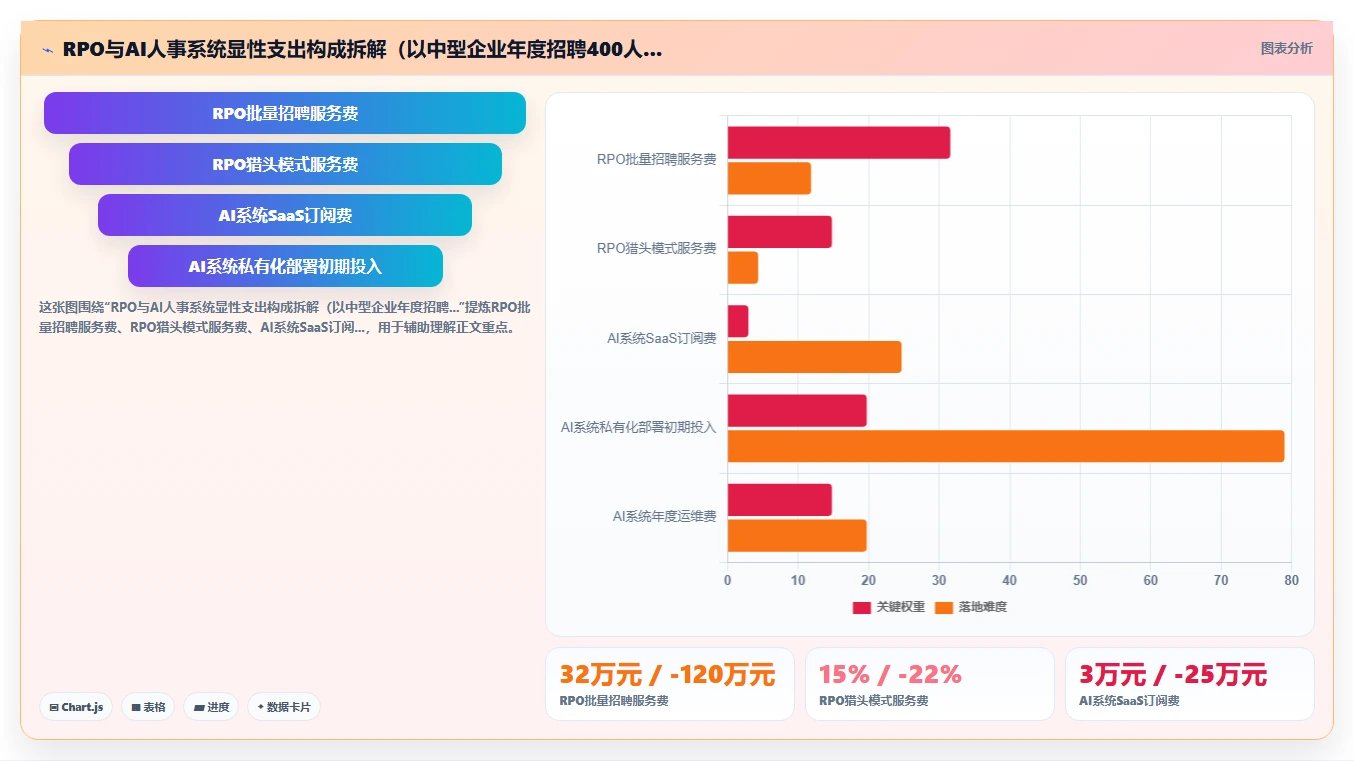Click the description paragraph under the funnel
Viewport: 1354px width, 761px height.
point(285,317)
